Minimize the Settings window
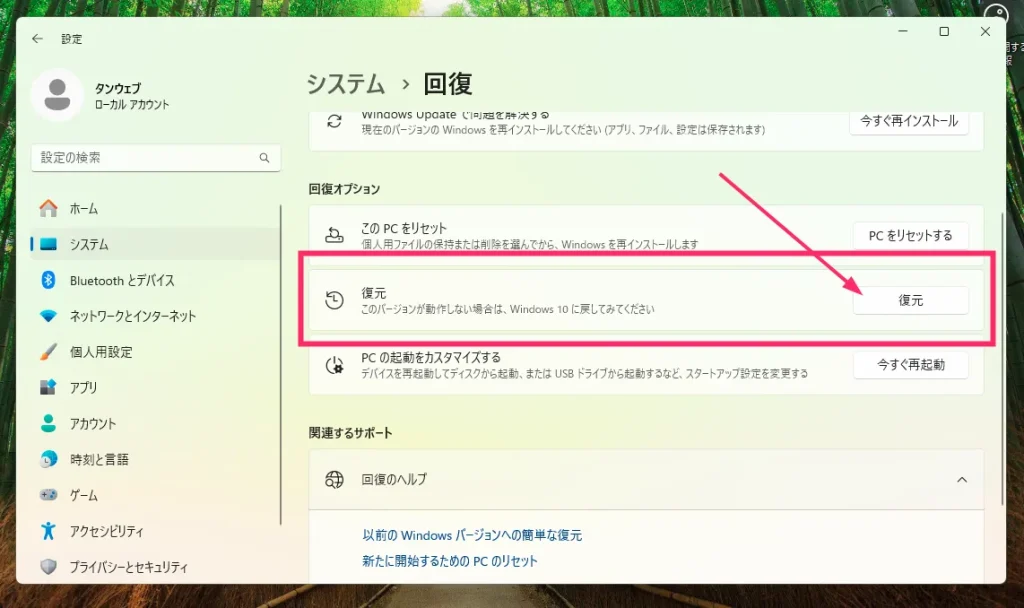 tap(903, 31)
